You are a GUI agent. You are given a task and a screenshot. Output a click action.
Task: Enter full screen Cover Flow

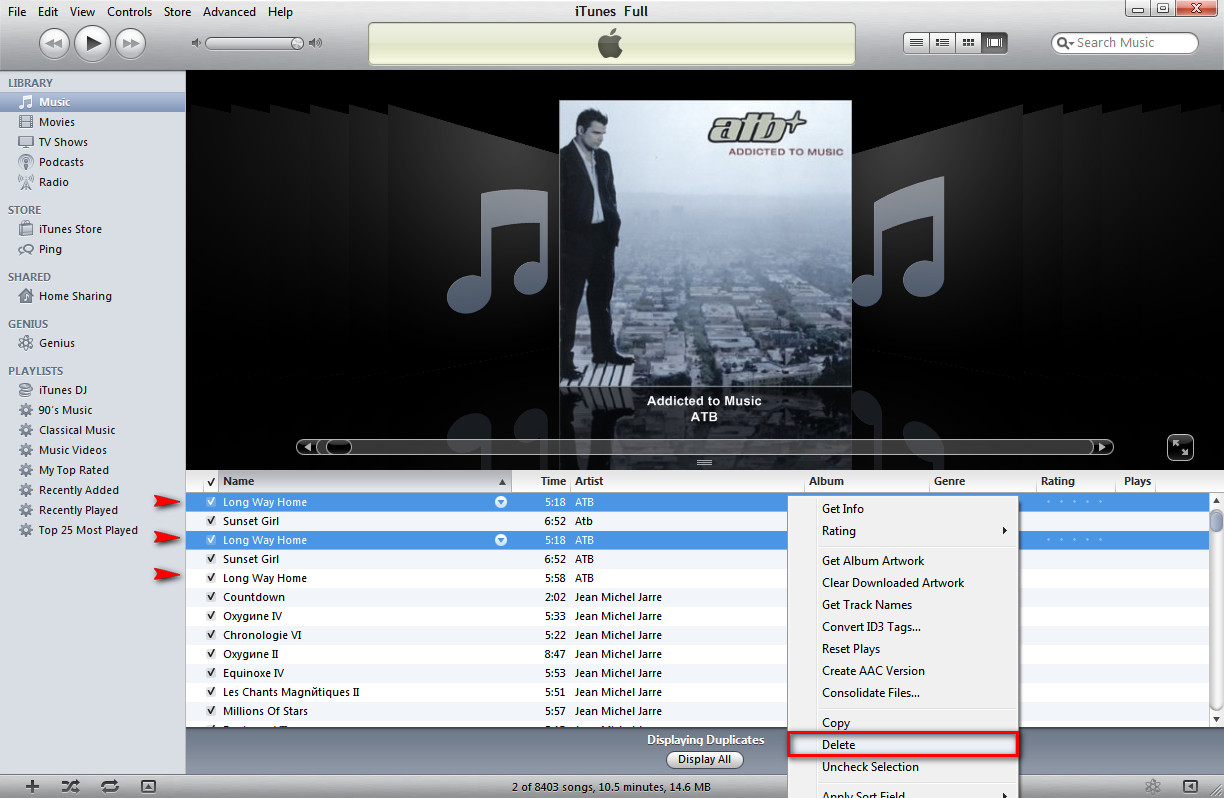[1180, 447]
